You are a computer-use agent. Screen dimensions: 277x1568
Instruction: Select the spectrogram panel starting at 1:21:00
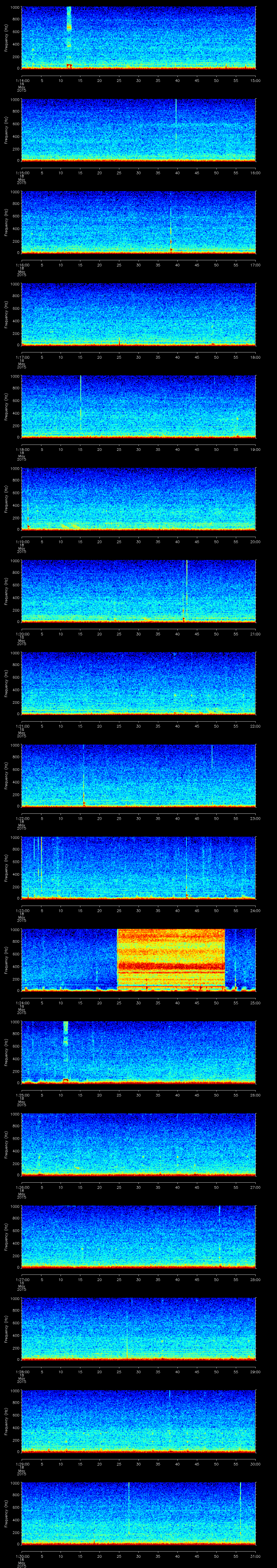139,683
